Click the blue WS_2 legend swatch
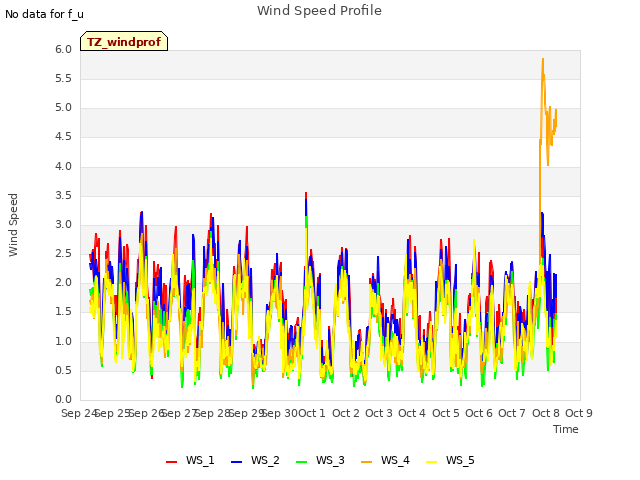The width and height of the screenshot is (640, 480). click(237, 461)
